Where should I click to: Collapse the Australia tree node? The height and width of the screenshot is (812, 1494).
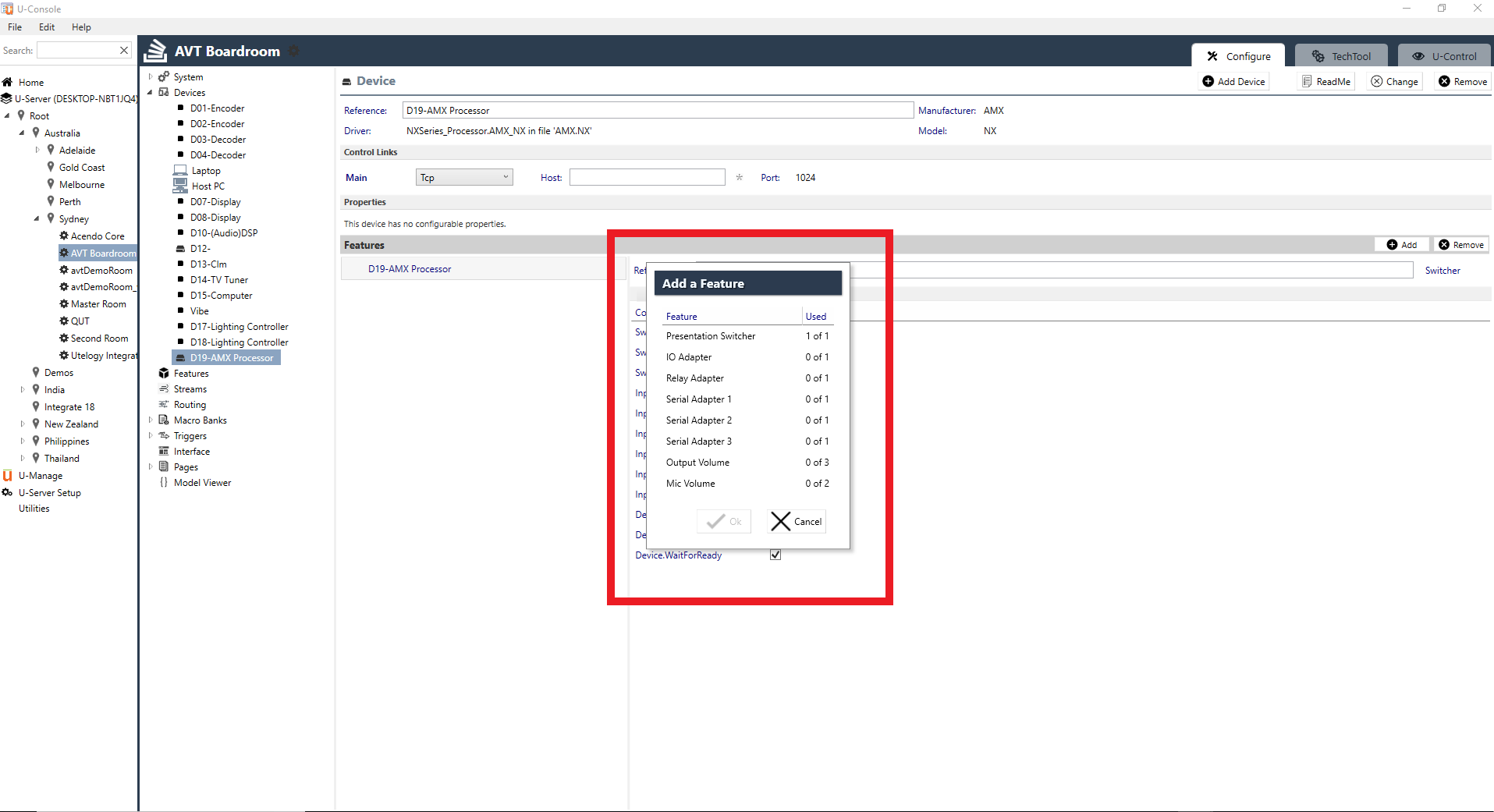point(22,133)
